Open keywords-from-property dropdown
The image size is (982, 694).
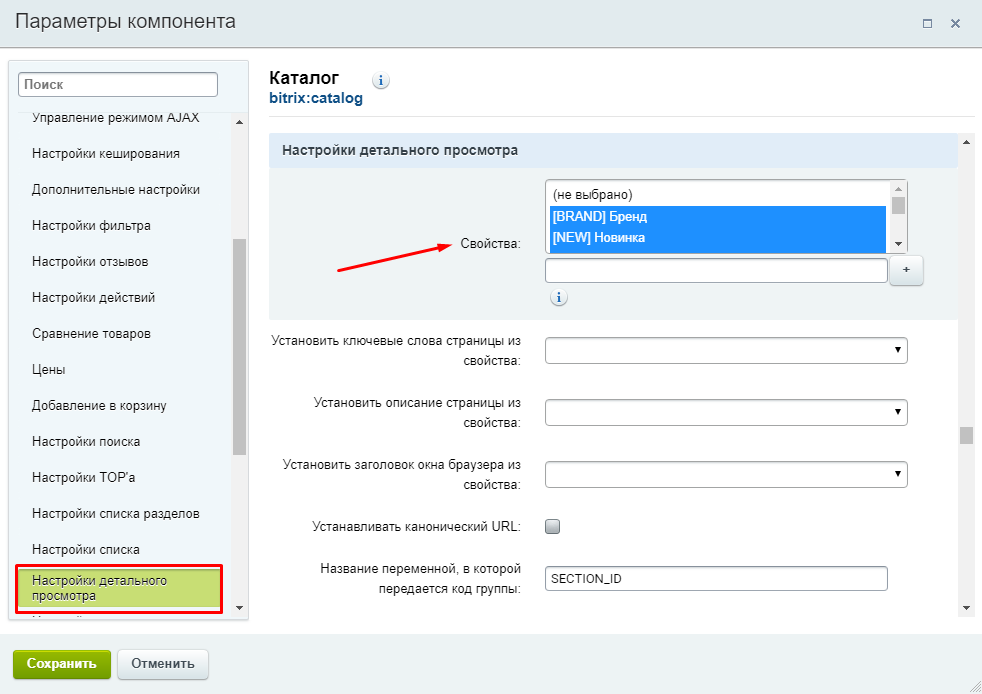click(x=726, y=350)
